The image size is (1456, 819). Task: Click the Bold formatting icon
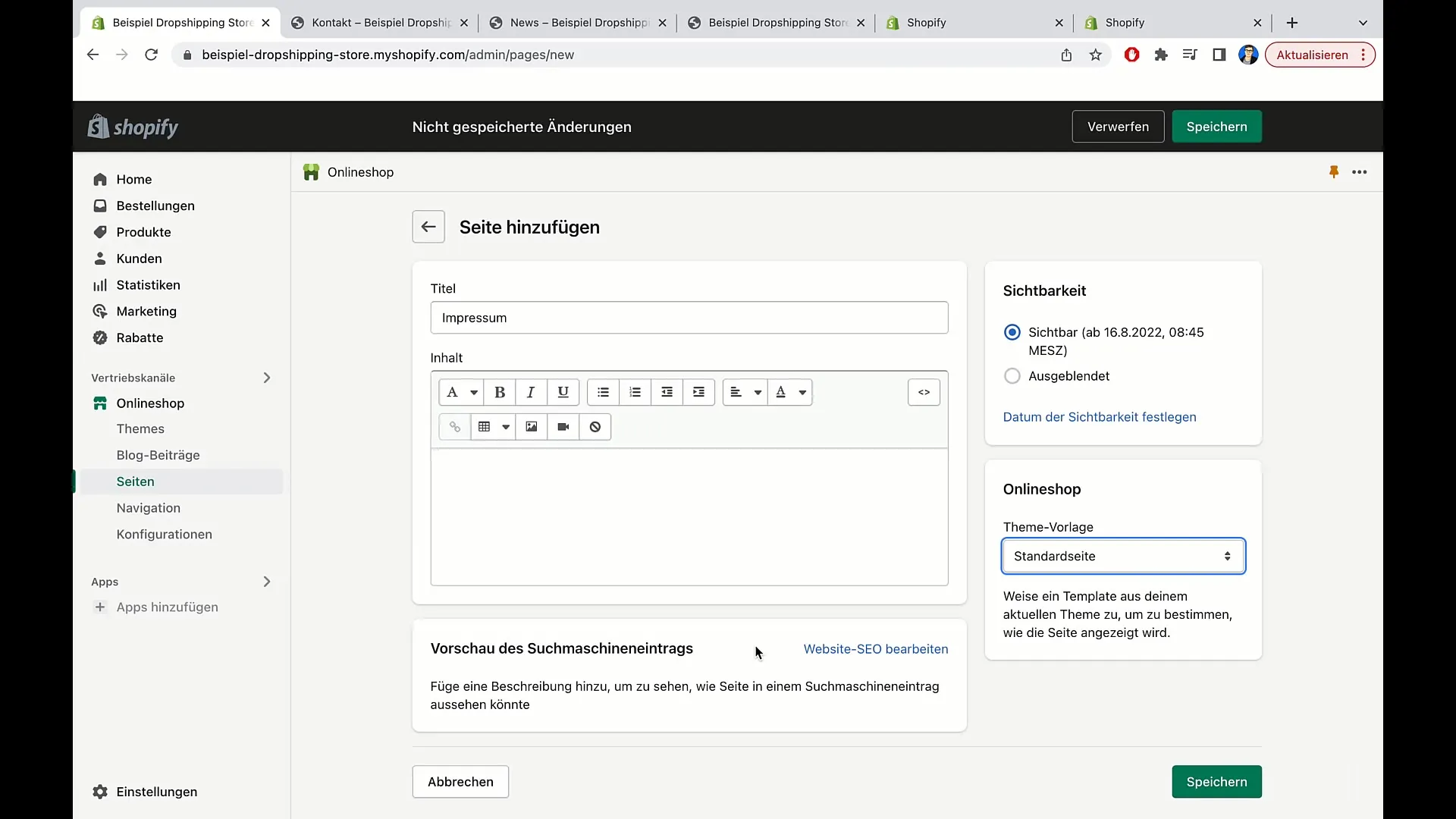499,391
